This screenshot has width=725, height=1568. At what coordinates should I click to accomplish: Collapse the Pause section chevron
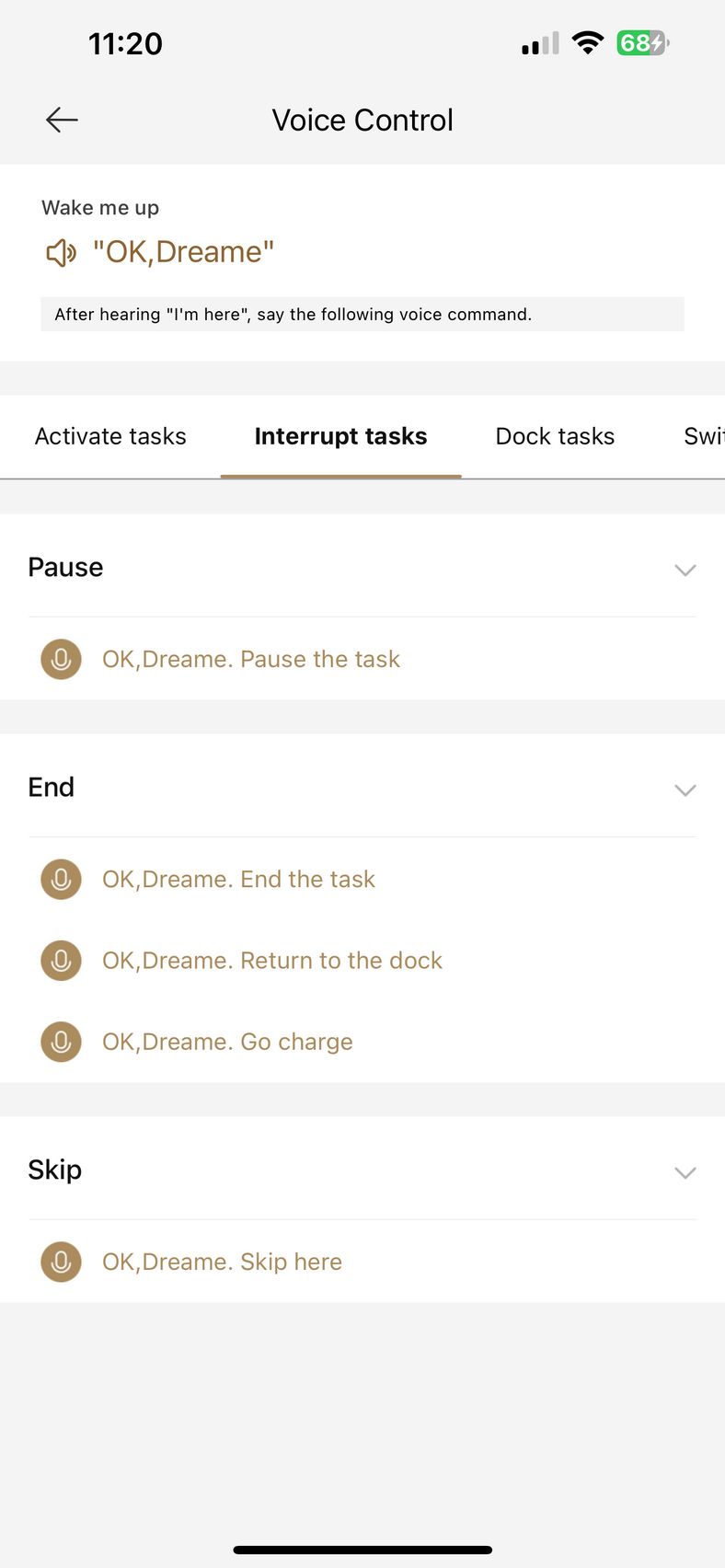coord(685,570)
